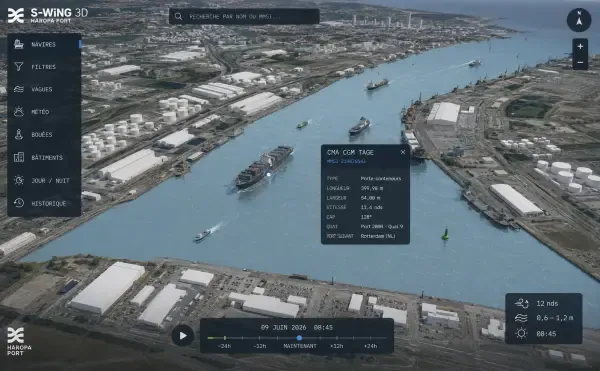Zoom in with the plus button

[x=580, y=46]
